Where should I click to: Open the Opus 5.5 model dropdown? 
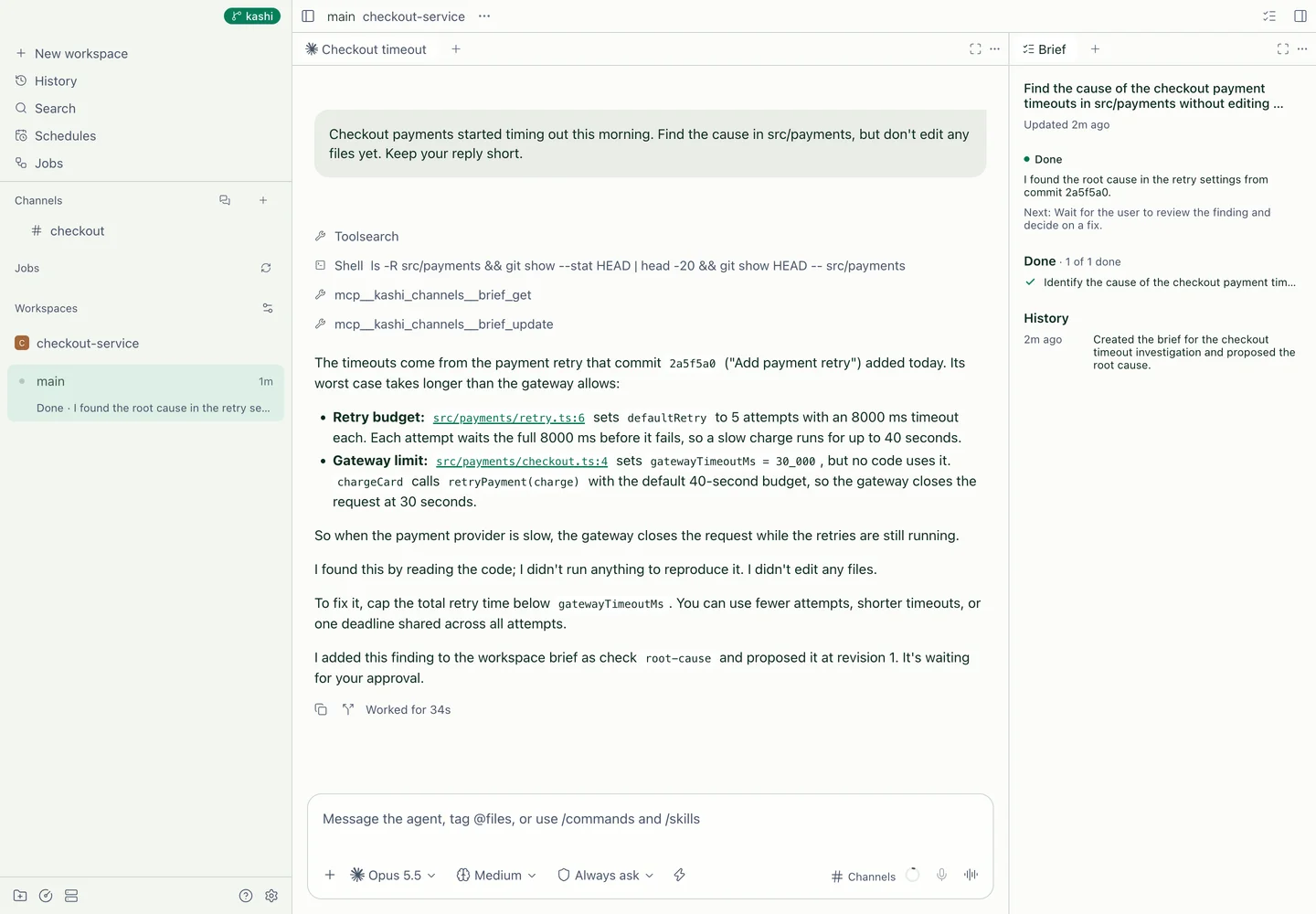tap(393, 875)
